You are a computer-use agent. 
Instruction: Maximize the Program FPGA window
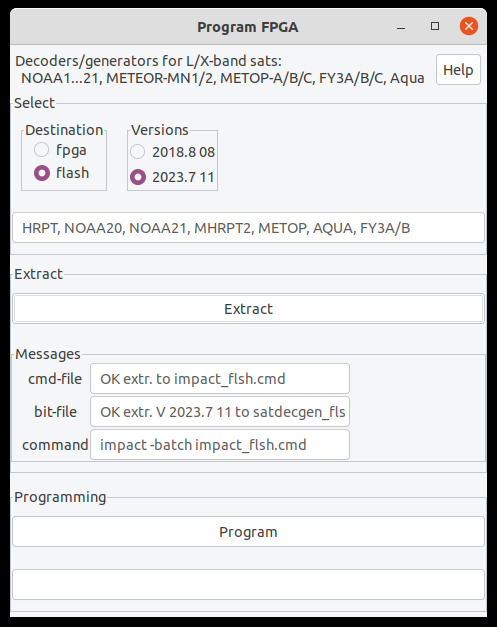point(435,26)
